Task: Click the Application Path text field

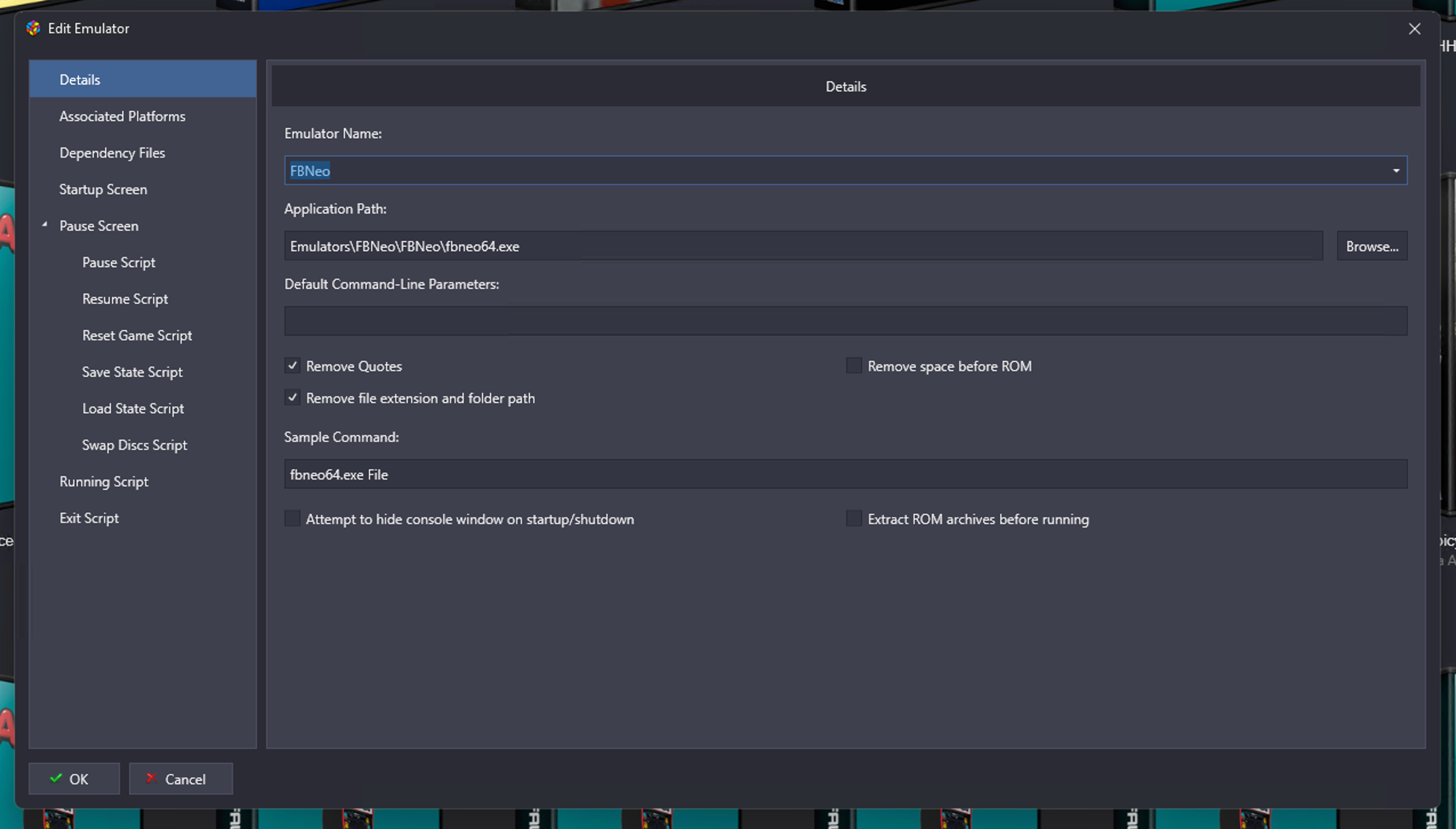Action: (803, 246)
